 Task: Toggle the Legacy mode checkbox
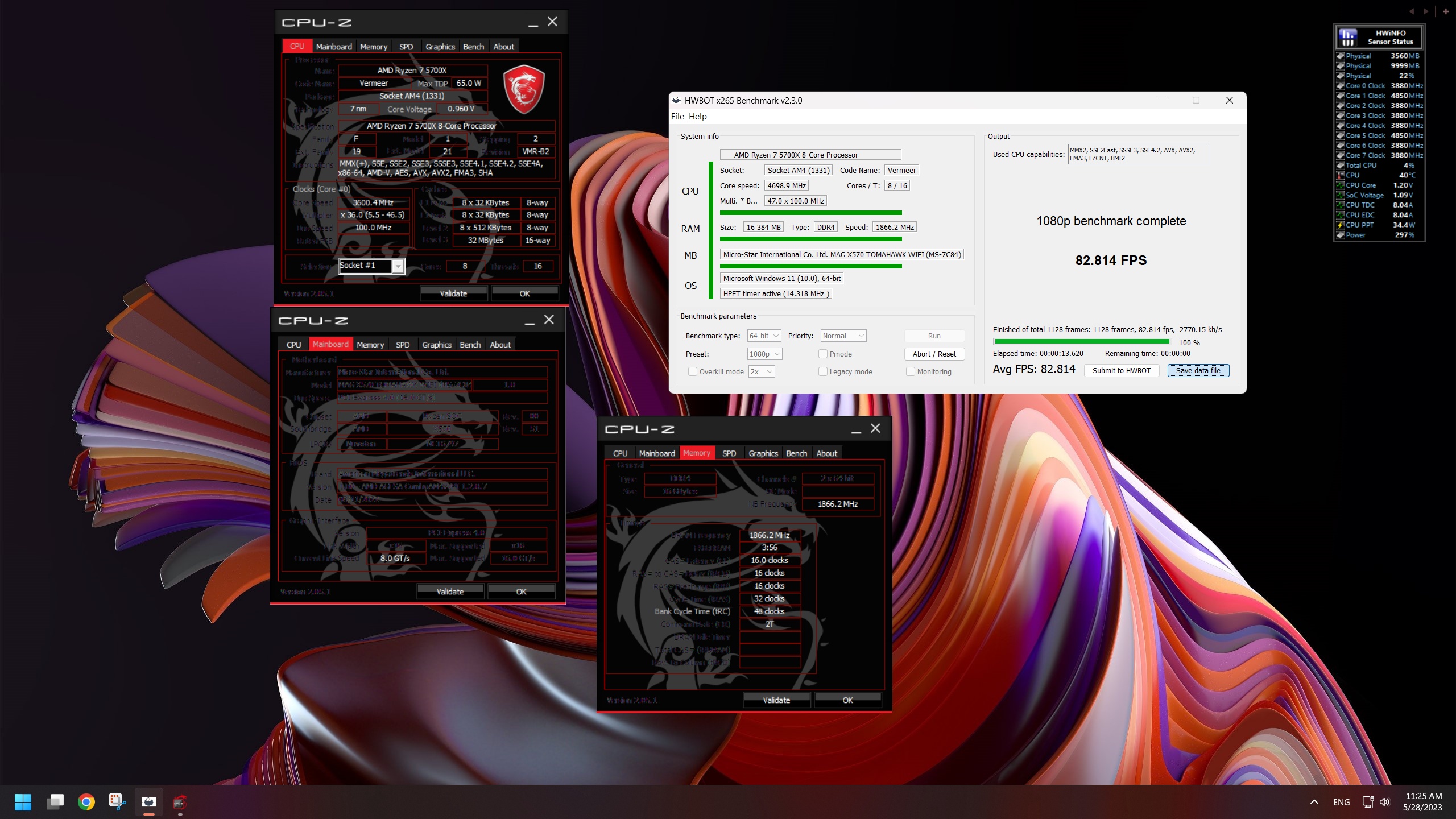coord(822,371)
